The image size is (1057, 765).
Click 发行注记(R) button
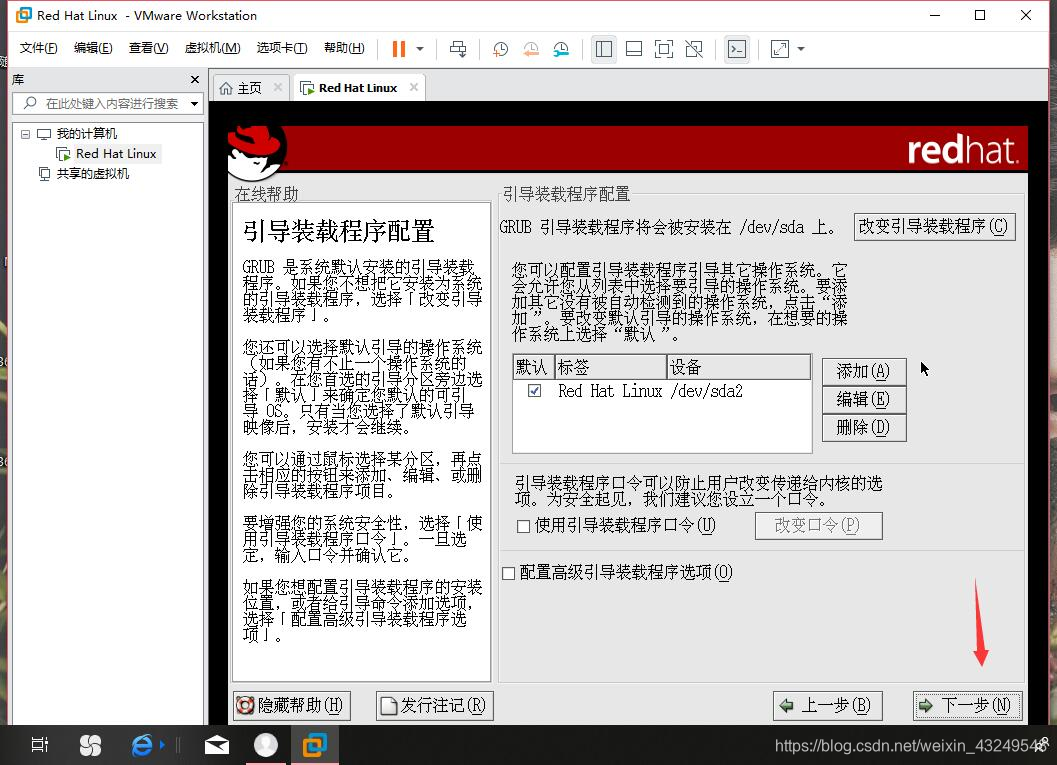[x=434, y=706]
